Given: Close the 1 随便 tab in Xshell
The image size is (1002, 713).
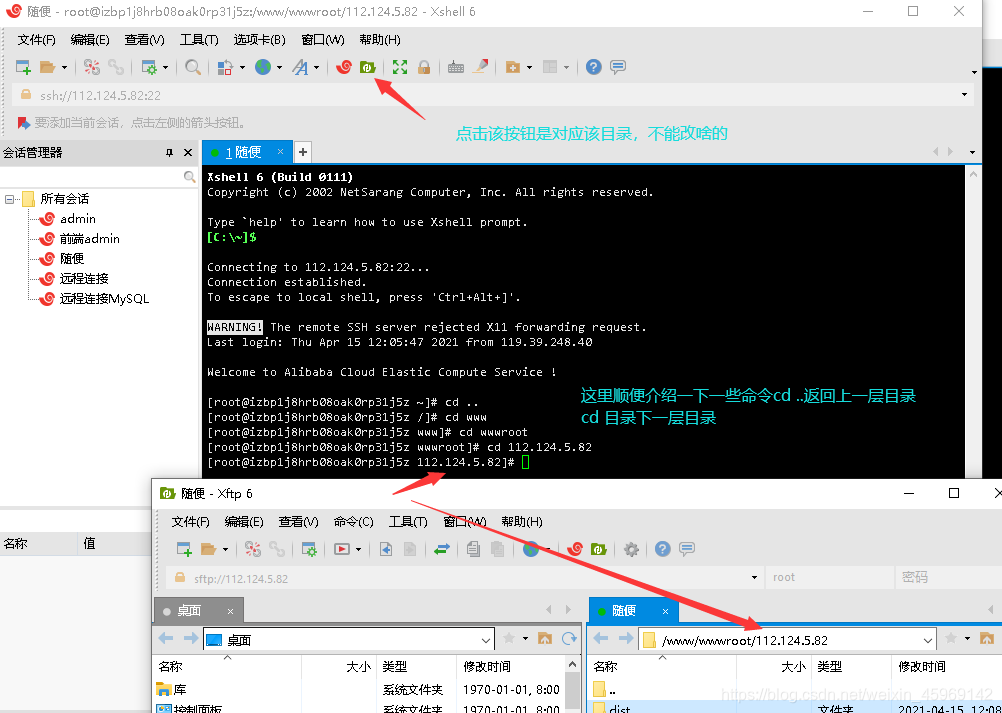Looking at the screenshot, I should click(x=280, y=151).
